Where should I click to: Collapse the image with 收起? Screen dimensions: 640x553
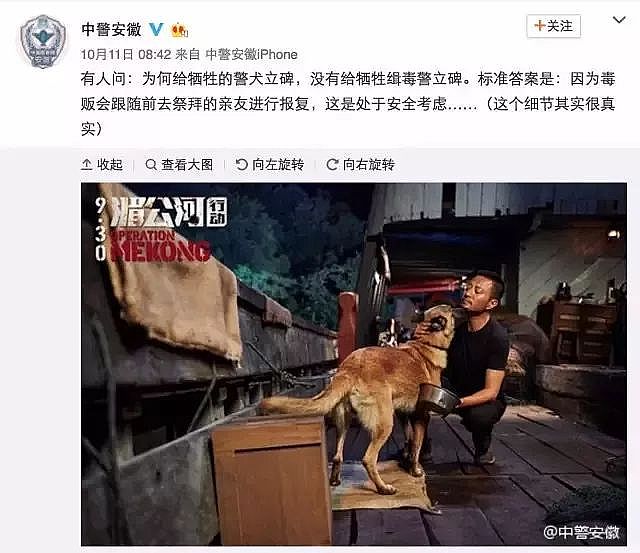pos(102,164)
